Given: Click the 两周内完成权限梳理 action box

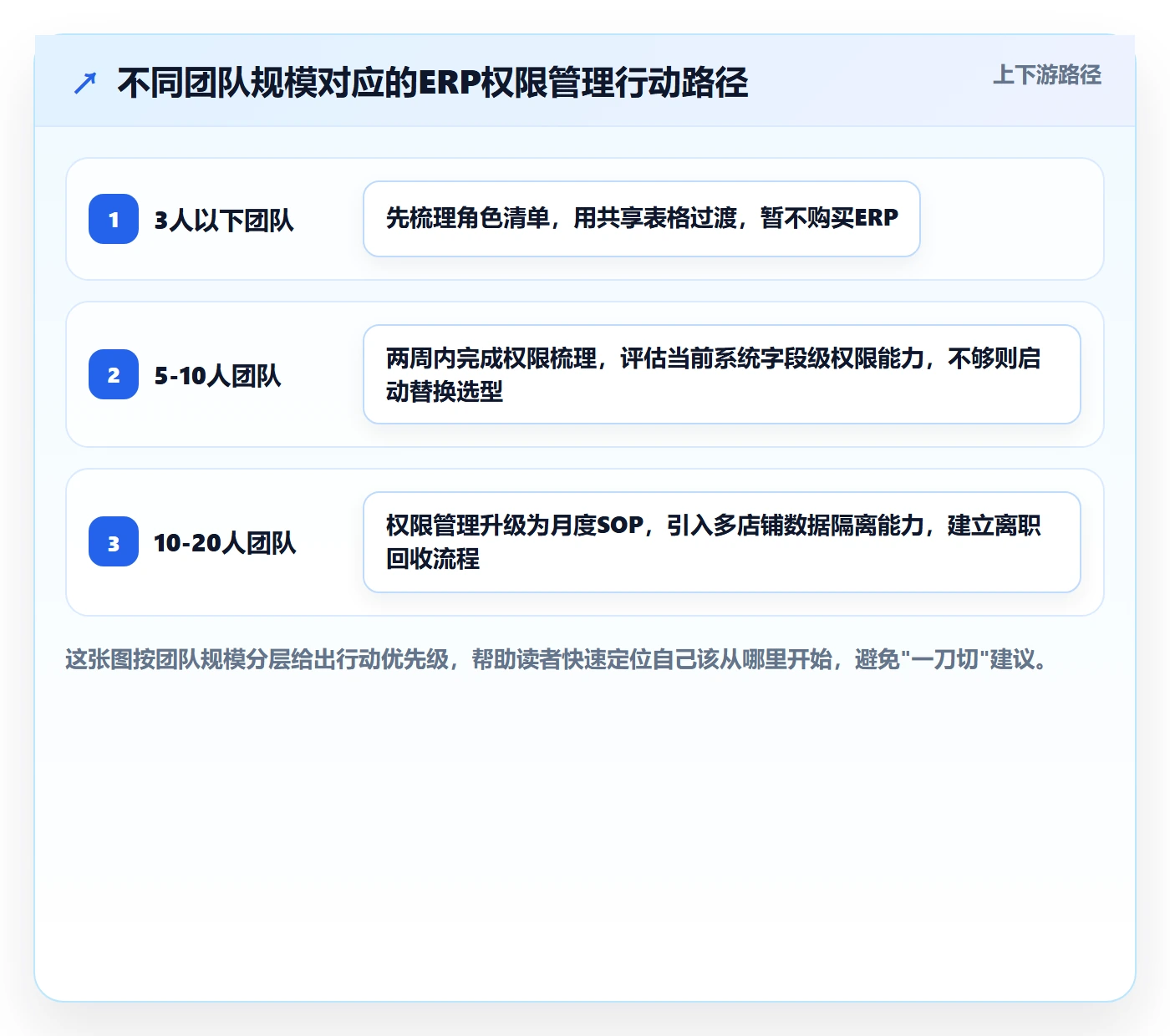Looking at the screenshot, I should pyautogui.click(x=722, y=374).
